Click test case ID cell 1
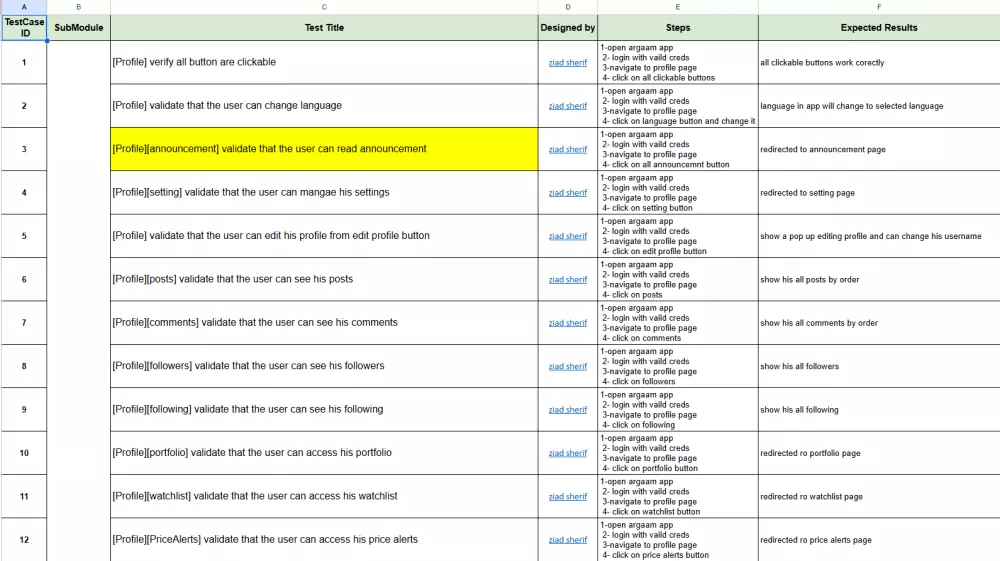1000x561 pixels. [x=24, y=62]
